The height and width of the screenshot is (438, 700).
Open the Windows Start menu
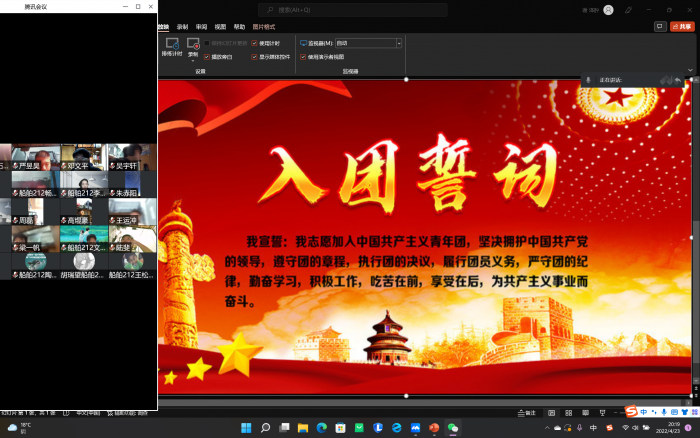(x=246, y=428)
